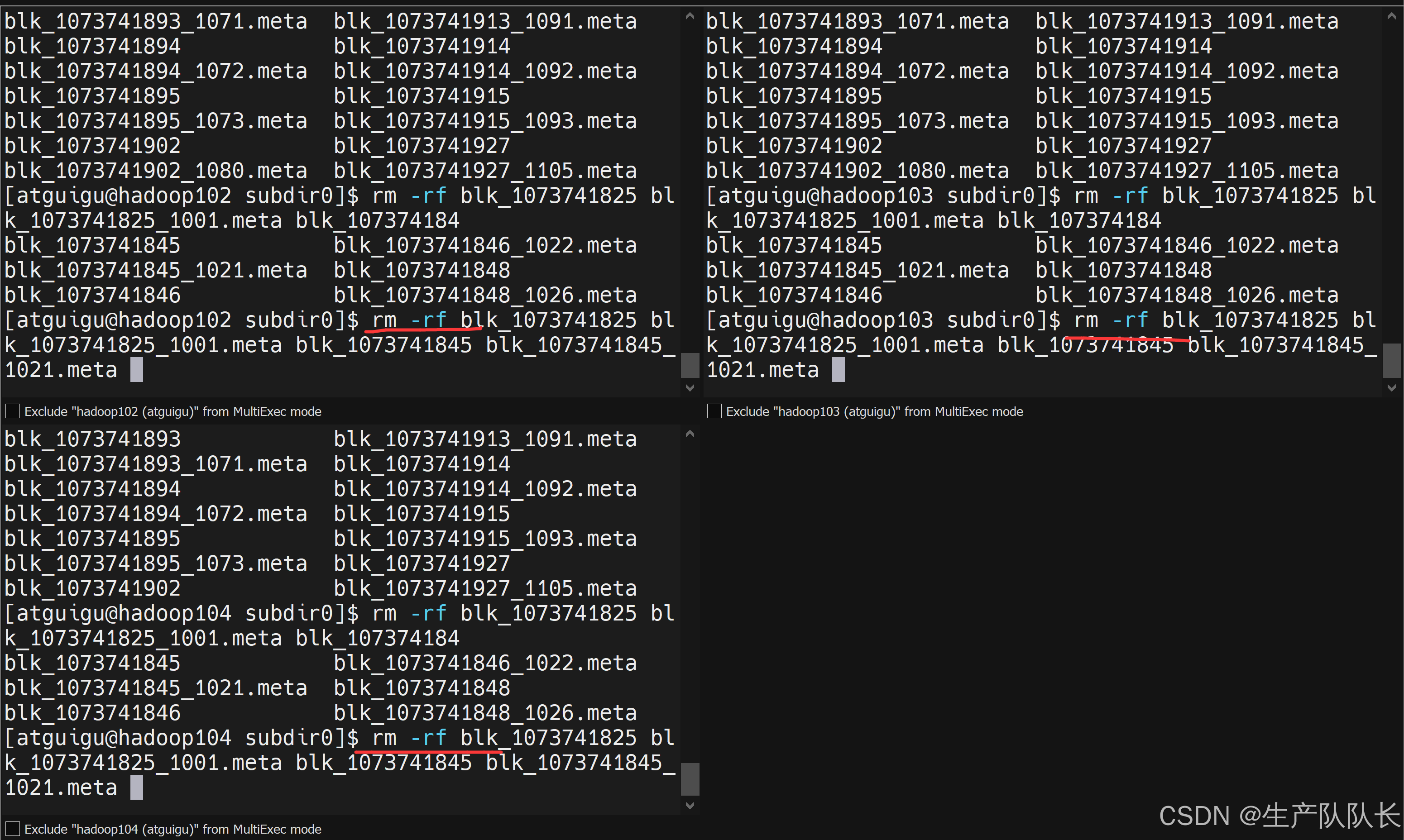
Task: Tick the Exclude "hadoop102 (atguigu)" from MultiExec checkbox
Action: click(x=13, y=411)
